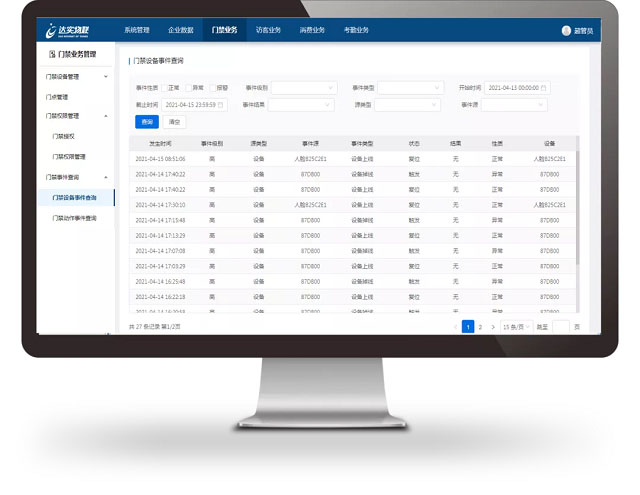640x495 pixels.
Task: Switch to the 访客业务 top menu
Action: pos(268,30)
